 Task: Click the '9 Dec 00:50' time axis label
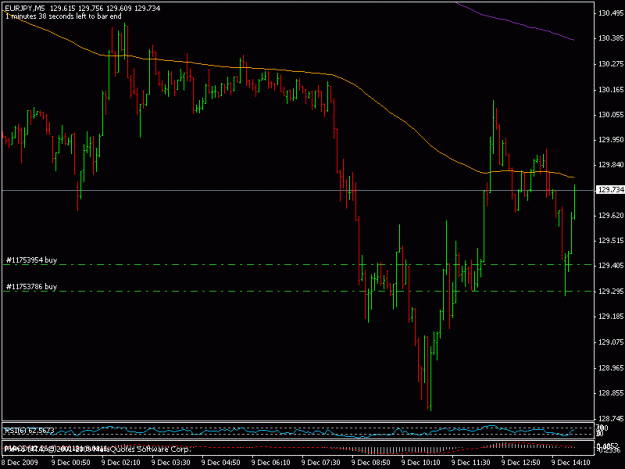[x=71, y=463]
